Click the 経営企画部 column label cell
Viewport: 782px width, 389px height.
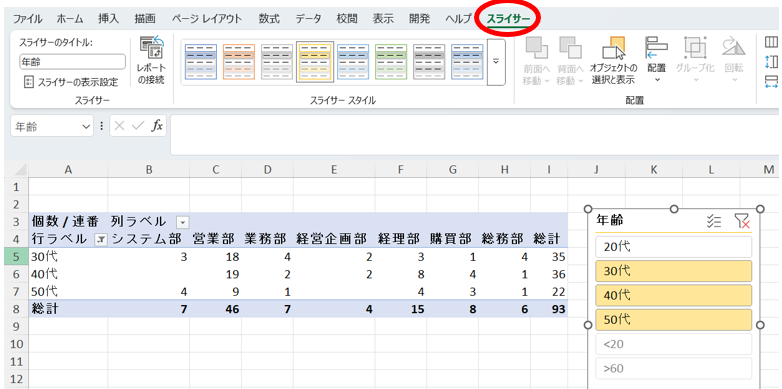(334, 239)
